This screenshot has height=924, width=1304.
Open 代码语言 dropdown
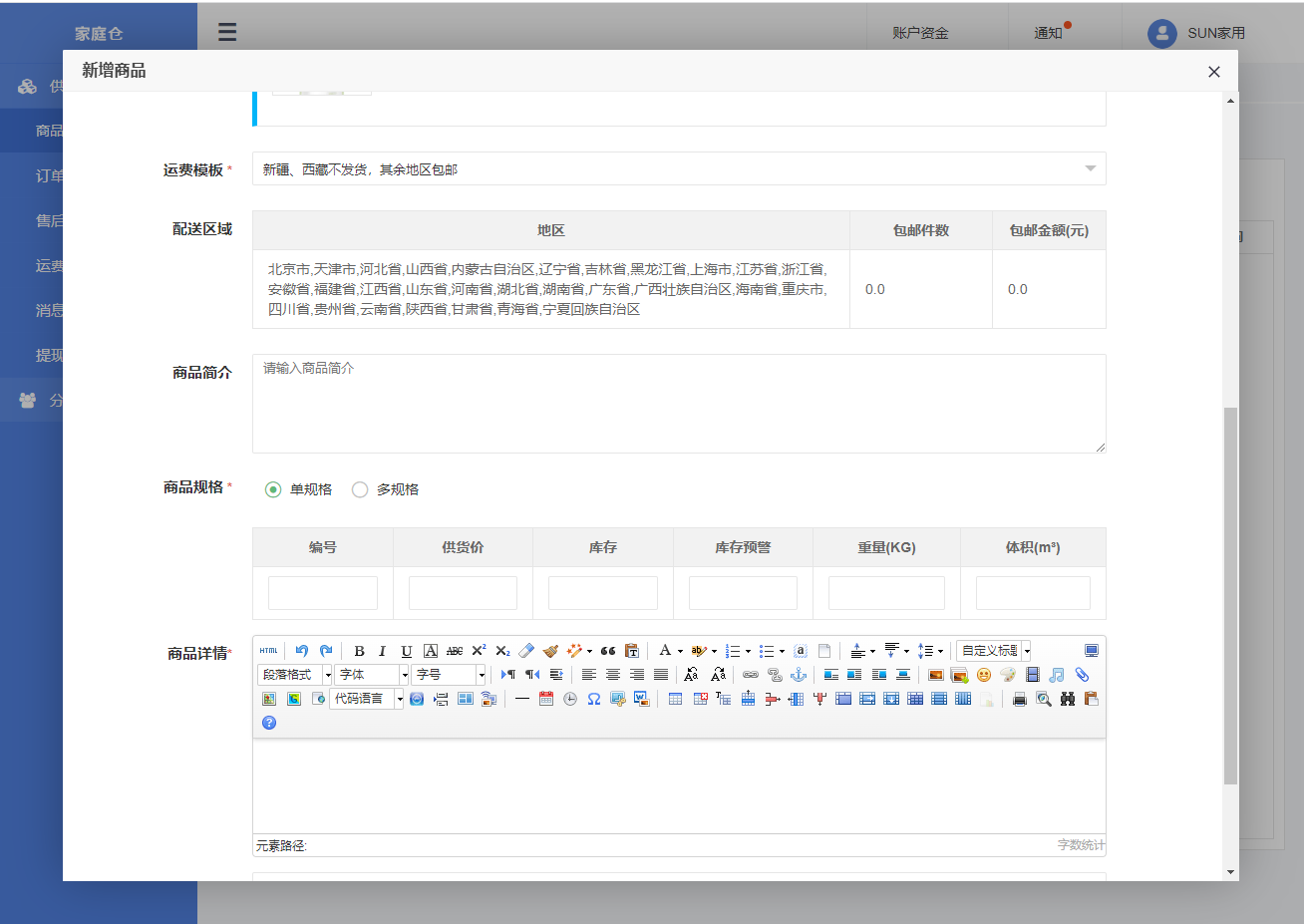(367, 699)
